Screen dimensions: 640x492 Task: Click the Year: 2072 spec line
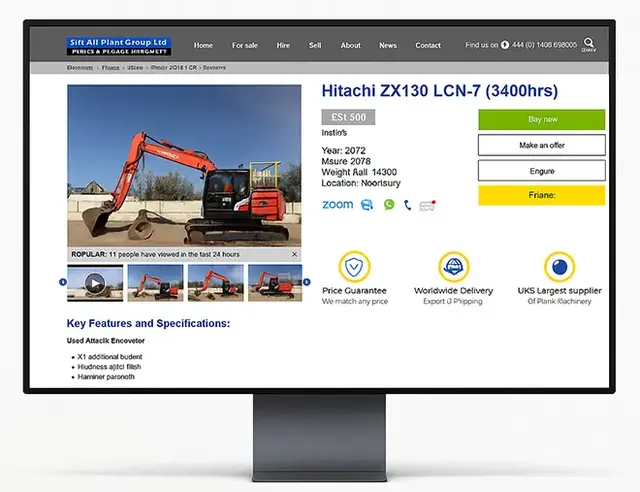(343, 150)
